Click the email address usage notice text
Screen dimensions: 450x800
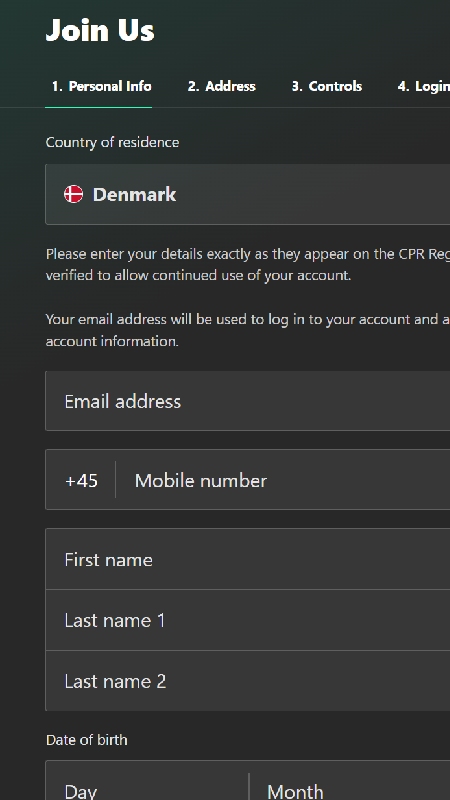(248, 330)
